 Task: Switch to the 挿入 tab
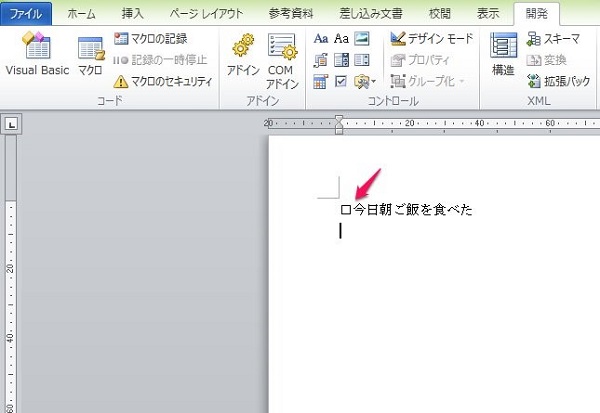click(x=132, y=14)
